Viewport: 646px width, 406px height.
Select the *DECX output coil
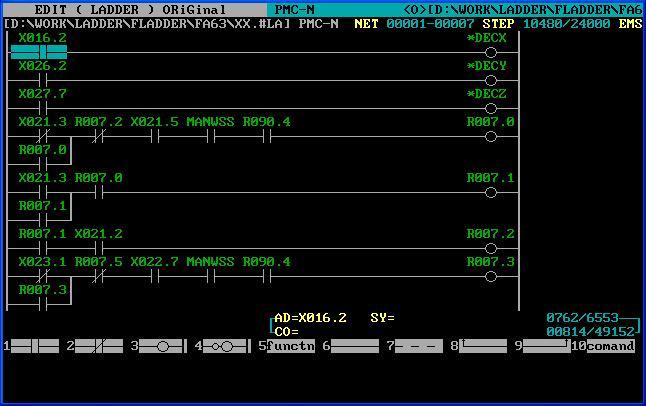pos(491,53)
